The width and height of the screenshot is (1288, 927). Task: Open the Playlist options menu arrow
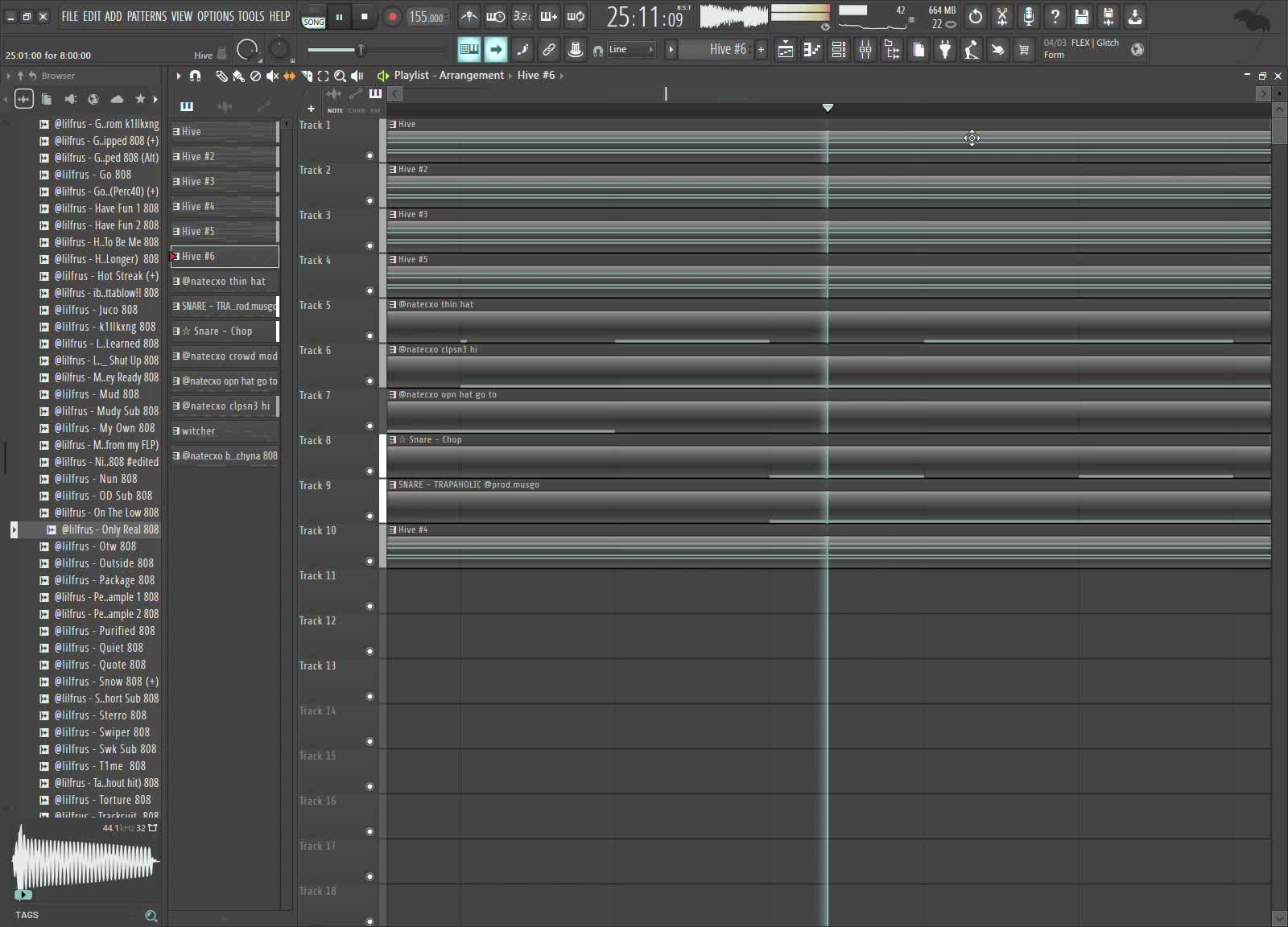pos(179,76)
